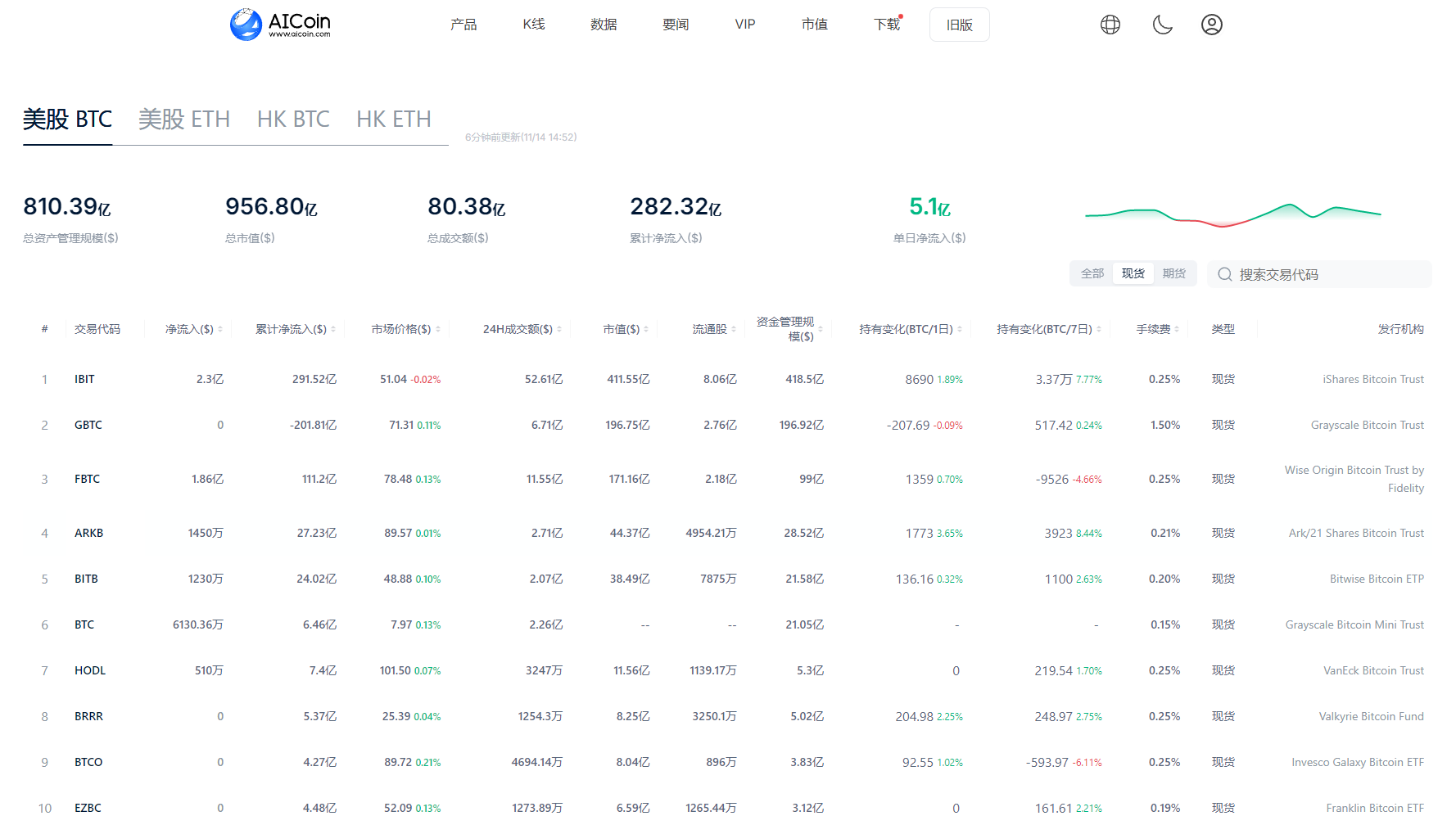The height and width of the screenshot is (825, 1456).
Task: Open the VIP menu item
Action: coord(745,25)
